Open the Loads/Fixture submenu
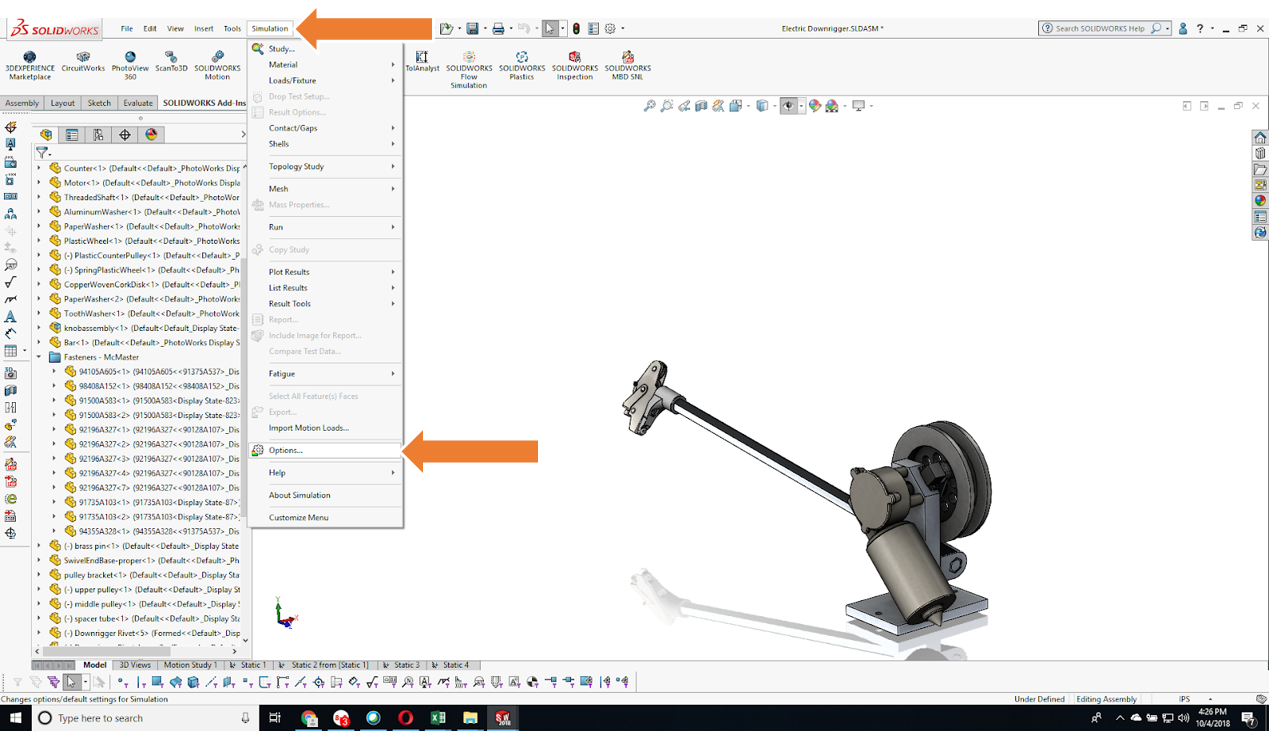 (x=326, y=80)
